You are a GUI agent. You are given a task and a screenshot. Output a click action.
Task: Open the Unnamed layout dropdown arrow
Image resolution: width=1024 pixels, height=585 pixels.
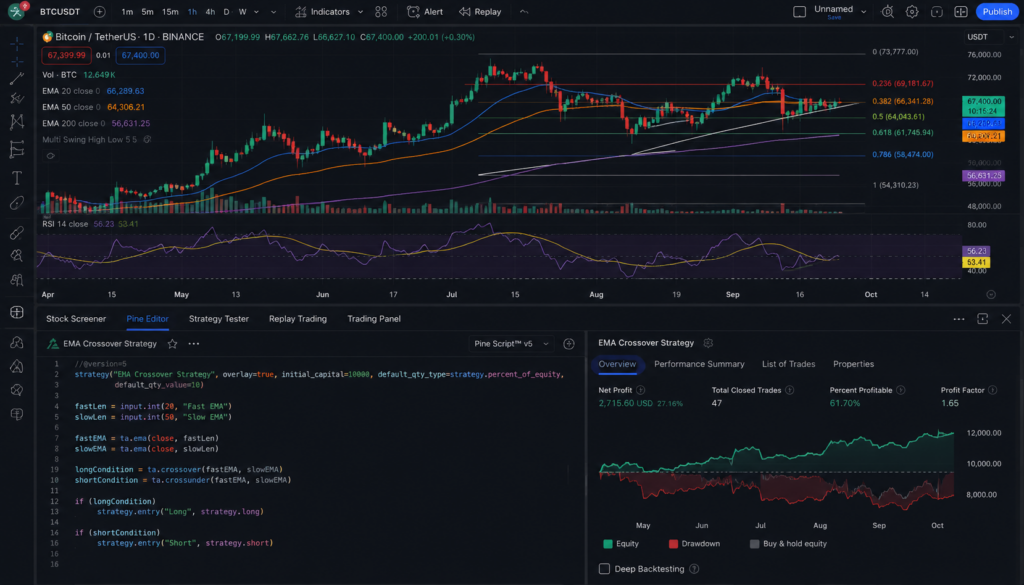[x=863, y=12]
